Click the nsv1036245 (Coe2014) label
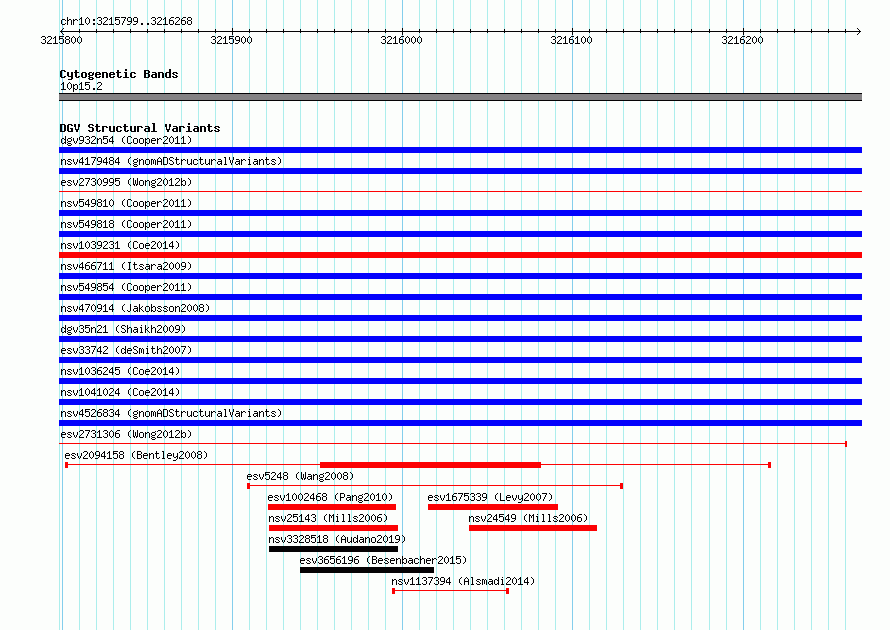This screenshot has width=890, height=630. point(120,371)
